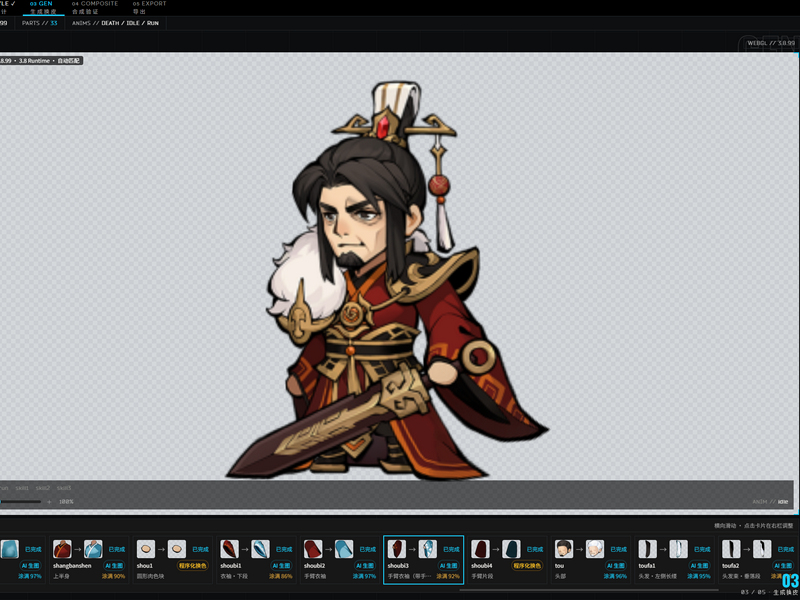Click the 程序化换色 button on shou1 card
The height and width of the screenshot is (600, 800).
pos(193,566)
